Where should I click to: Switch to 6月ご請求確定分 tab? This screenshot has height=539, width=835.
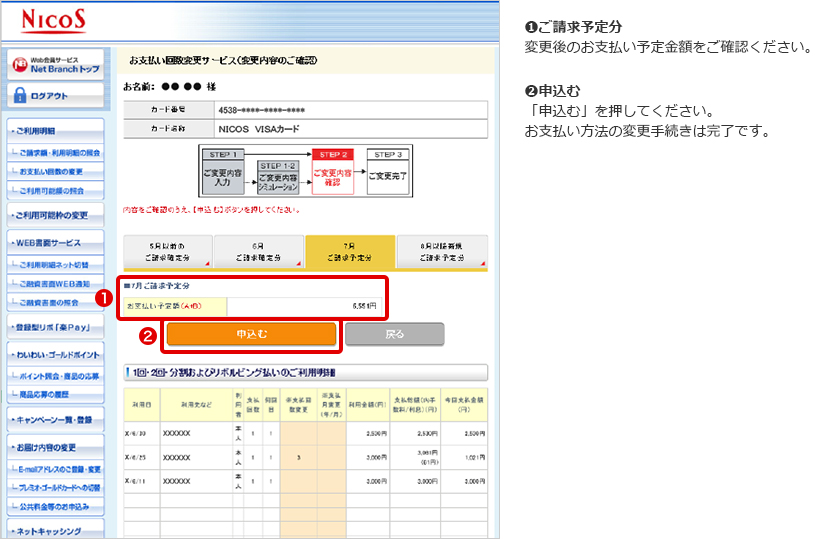(258, 251)
